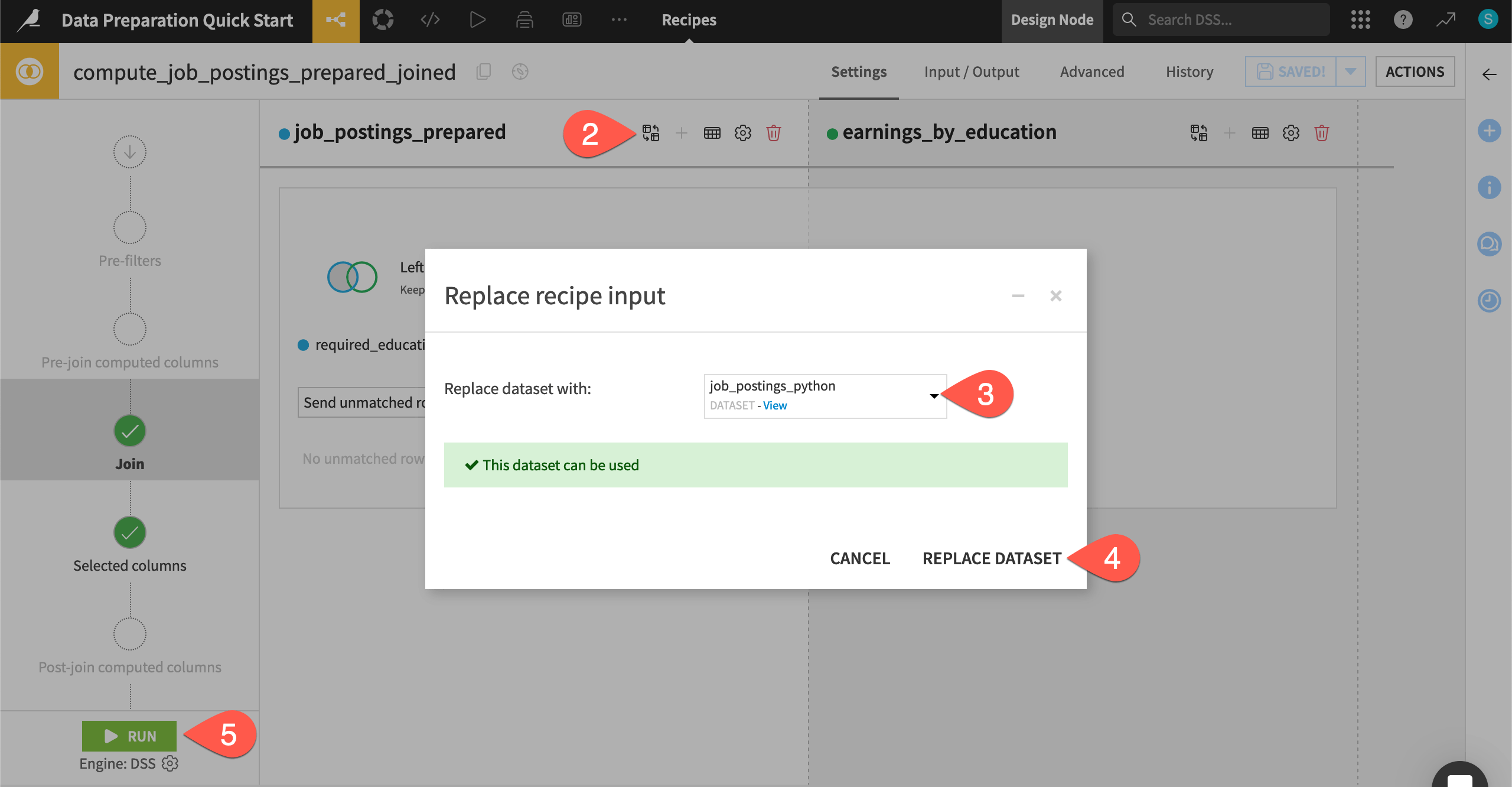Switch to Input / Output tab
Screen dimensions: 1512x787
tap(971, 71)
